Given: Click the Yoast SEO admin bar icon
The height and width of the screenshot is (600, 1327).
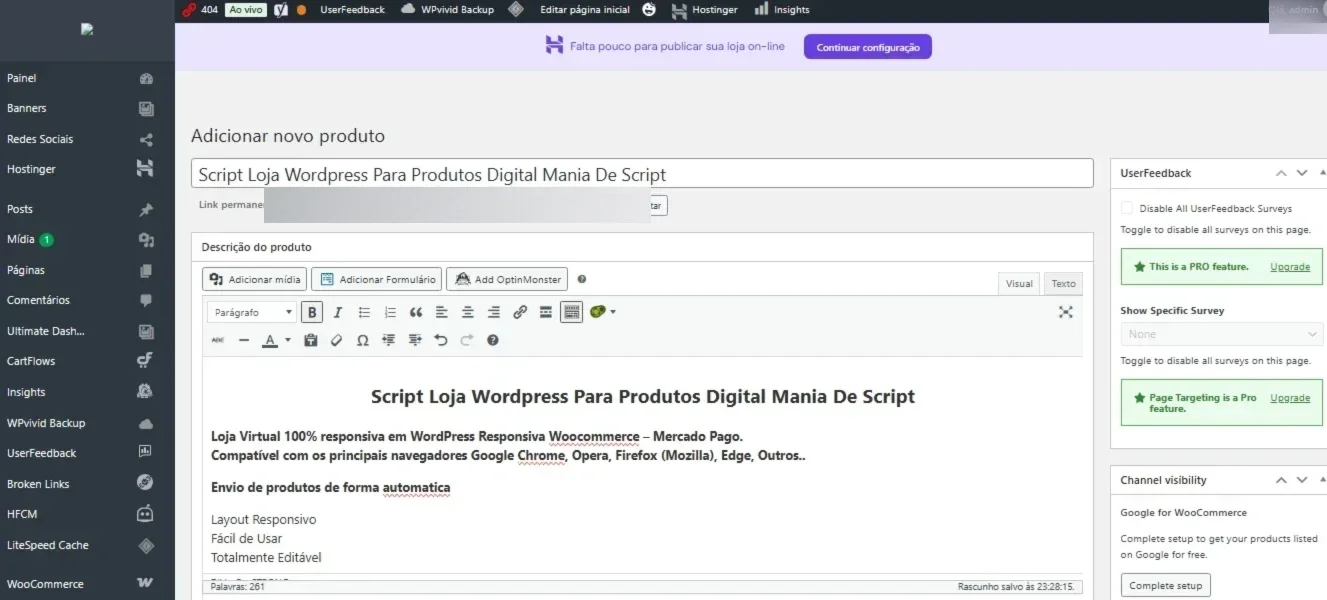Looking at the screenshot, I should click(282, 10).
